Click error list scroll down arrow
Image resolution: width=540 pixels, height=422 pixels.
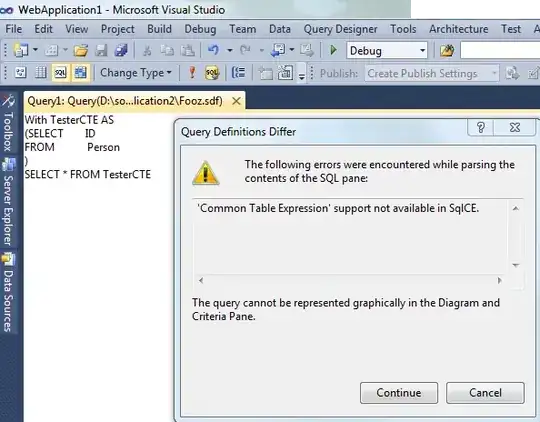[x=516, y=265]
